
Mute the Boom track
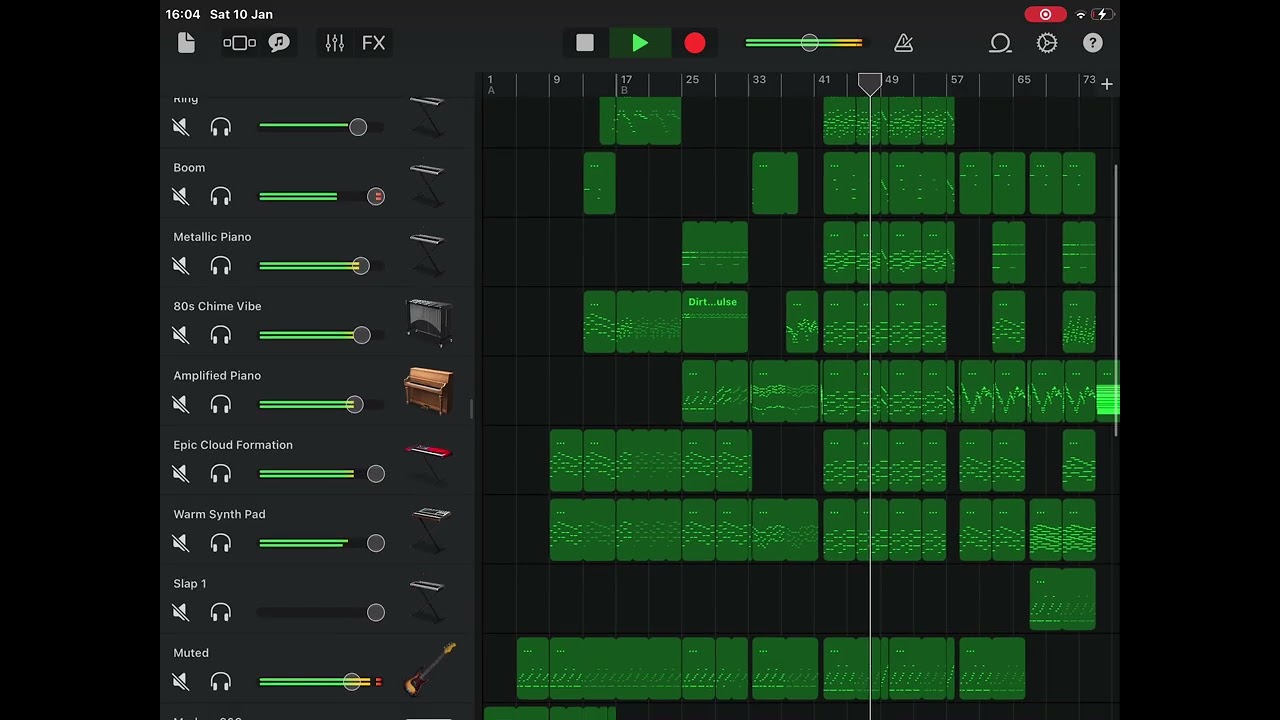click(x=180, y=196)
